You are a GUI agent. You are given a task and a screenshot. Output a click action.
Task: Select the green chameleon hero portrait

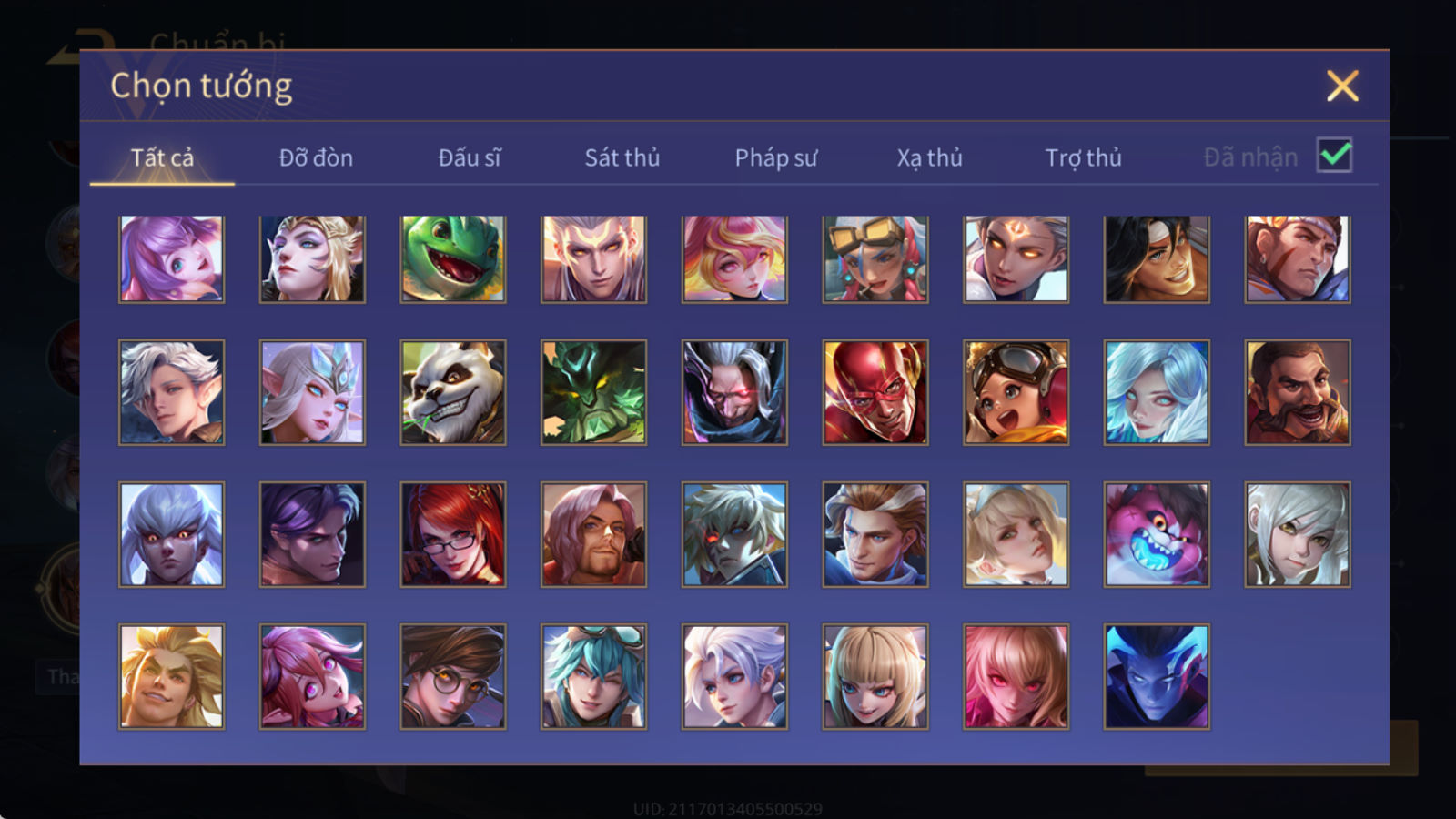click(453, 258)
